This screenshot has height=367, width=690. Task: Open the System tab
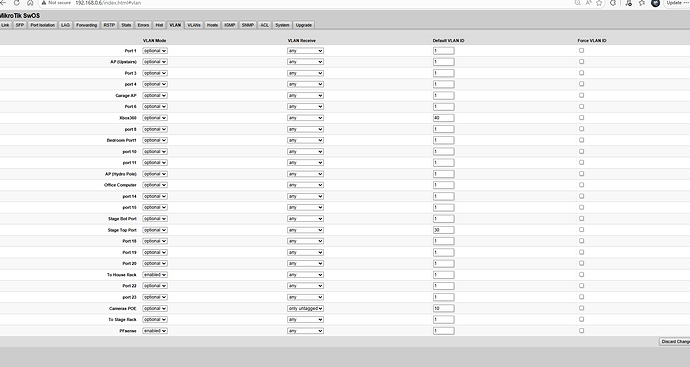pyautogui.click(x=282, y=25)
